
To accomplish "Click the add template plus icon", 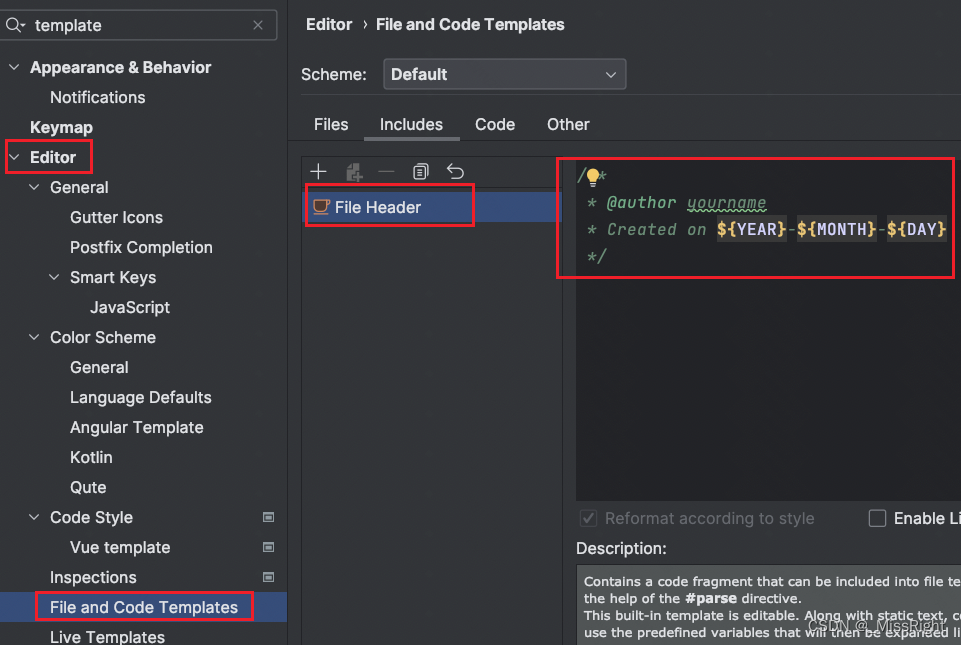I will (x=319, y=172).
